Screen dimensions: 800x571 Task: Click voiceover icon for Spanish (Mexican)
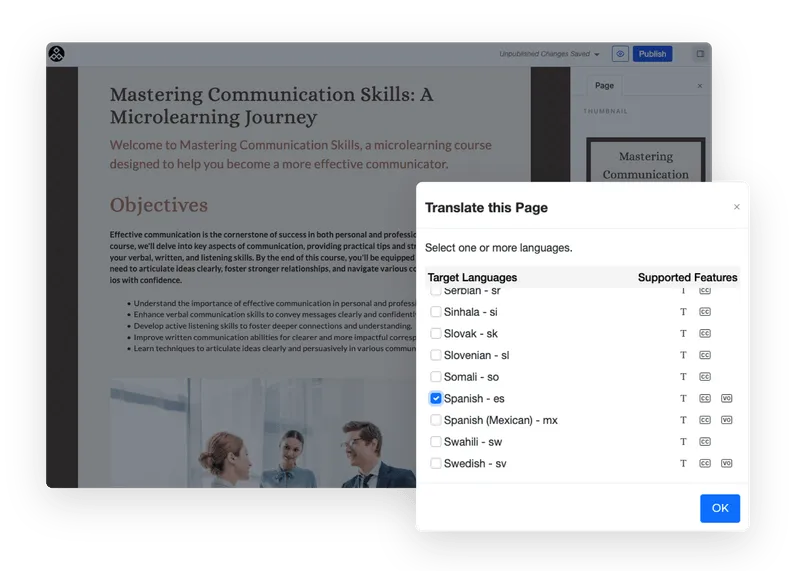pos(727,420)
